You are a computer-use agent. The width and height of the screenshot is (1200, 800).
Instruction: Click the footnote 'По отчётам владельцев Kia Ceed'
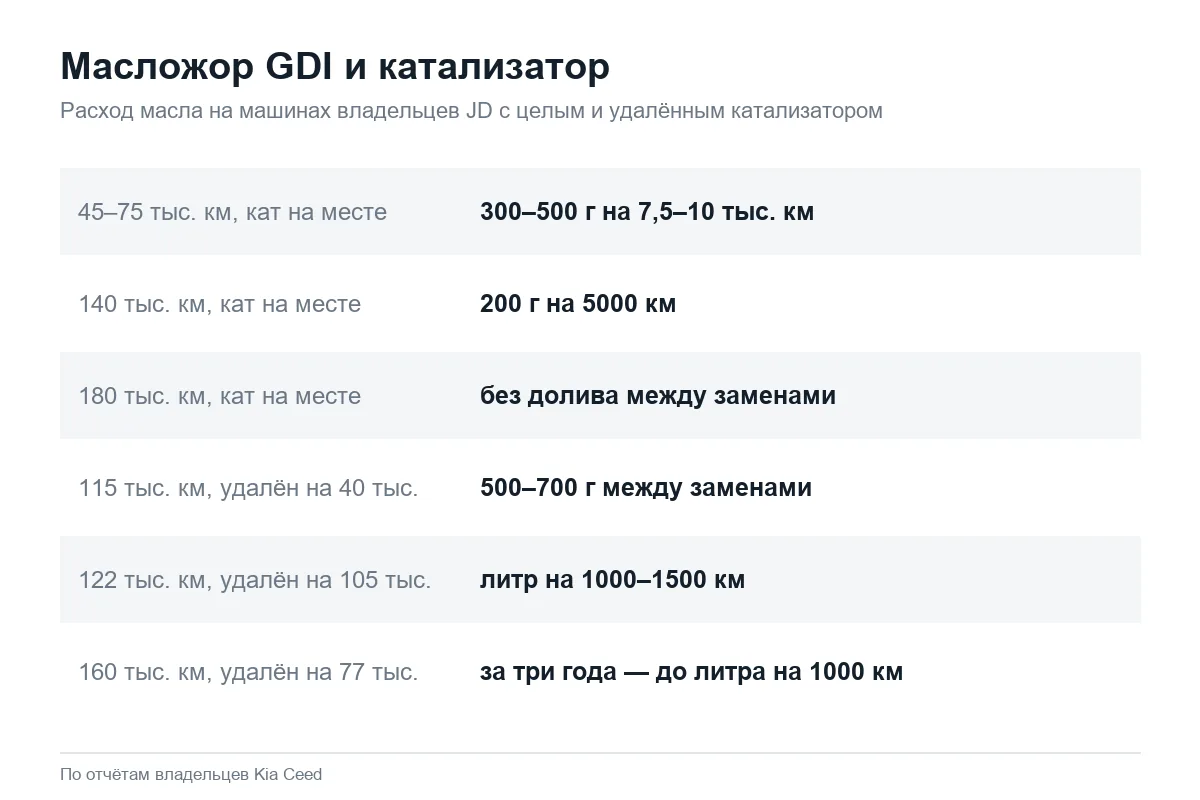[191, 774]
